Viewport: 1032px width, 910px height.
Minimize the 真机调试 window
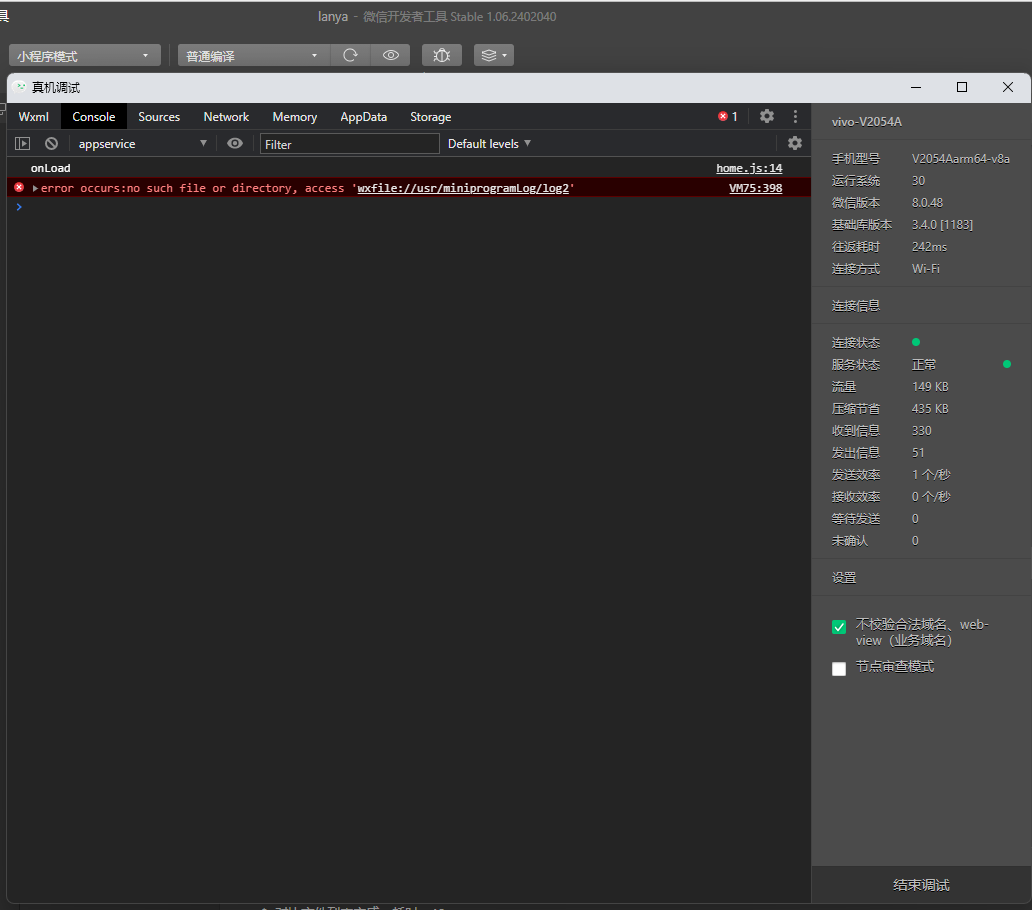[916, 87]
